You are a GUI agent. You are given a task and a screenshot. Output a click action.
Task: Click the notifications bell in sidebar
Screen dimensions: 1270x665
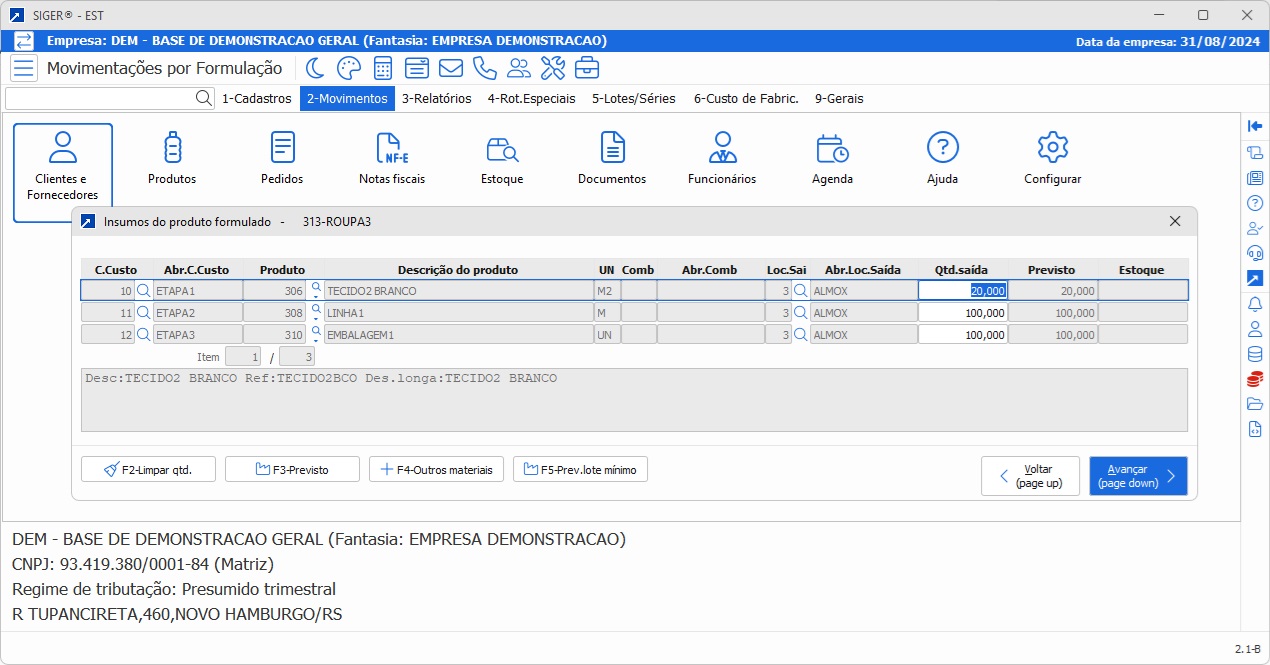tap(1255, 304)
